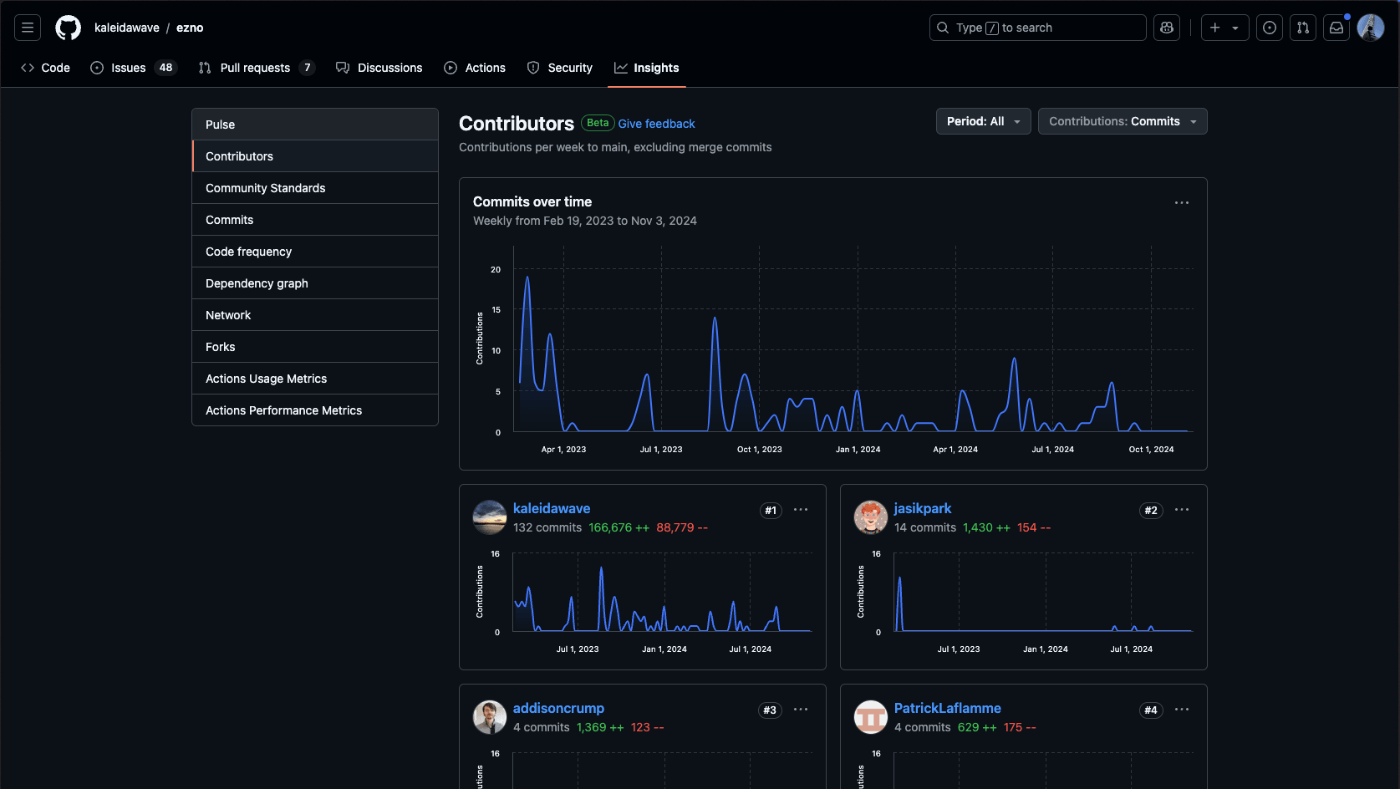
Task: Open the Contributions: Commits dropdown
Action: click(x=1123, y=121)
